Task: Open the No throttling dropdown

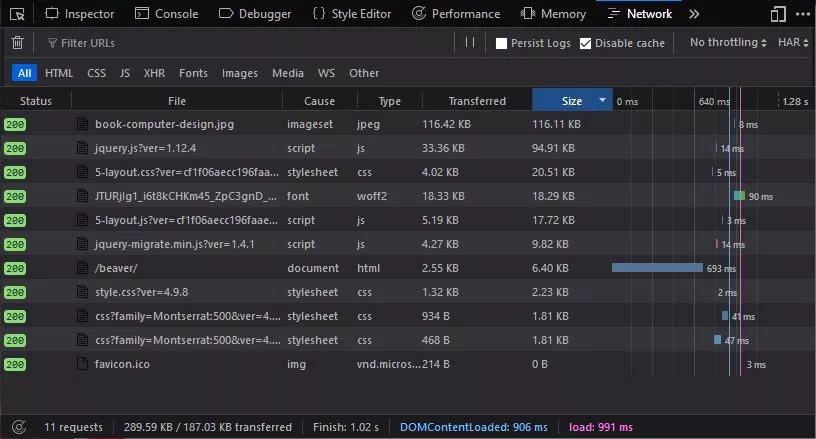Action: [728, 43]
